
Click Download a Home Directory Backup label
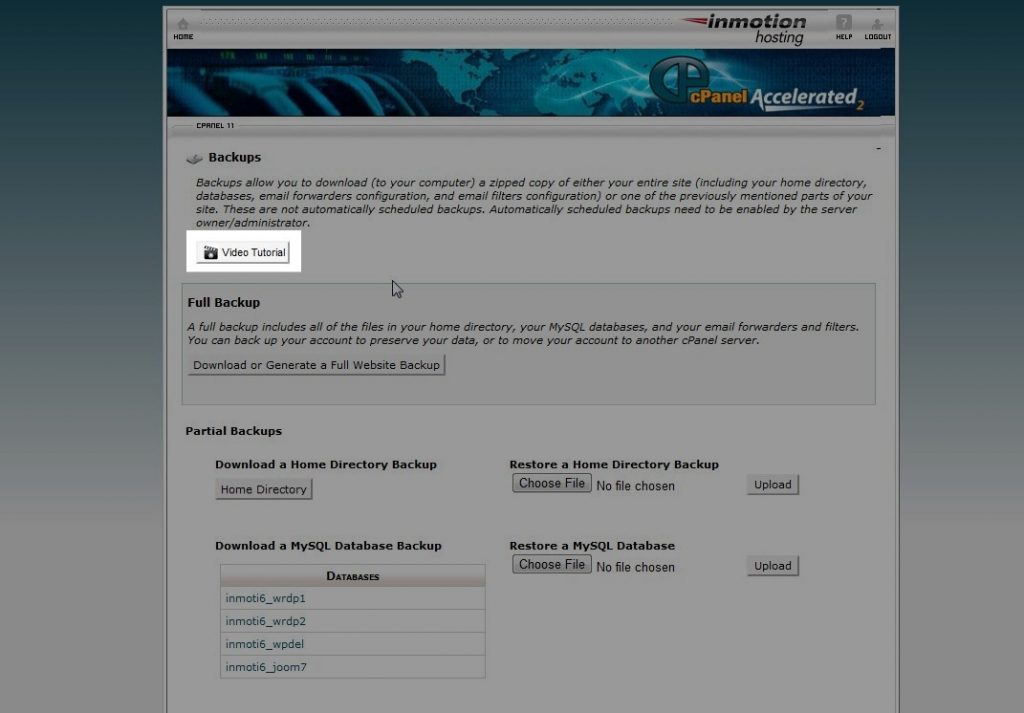pyautogui.click(x=326, y=465)
